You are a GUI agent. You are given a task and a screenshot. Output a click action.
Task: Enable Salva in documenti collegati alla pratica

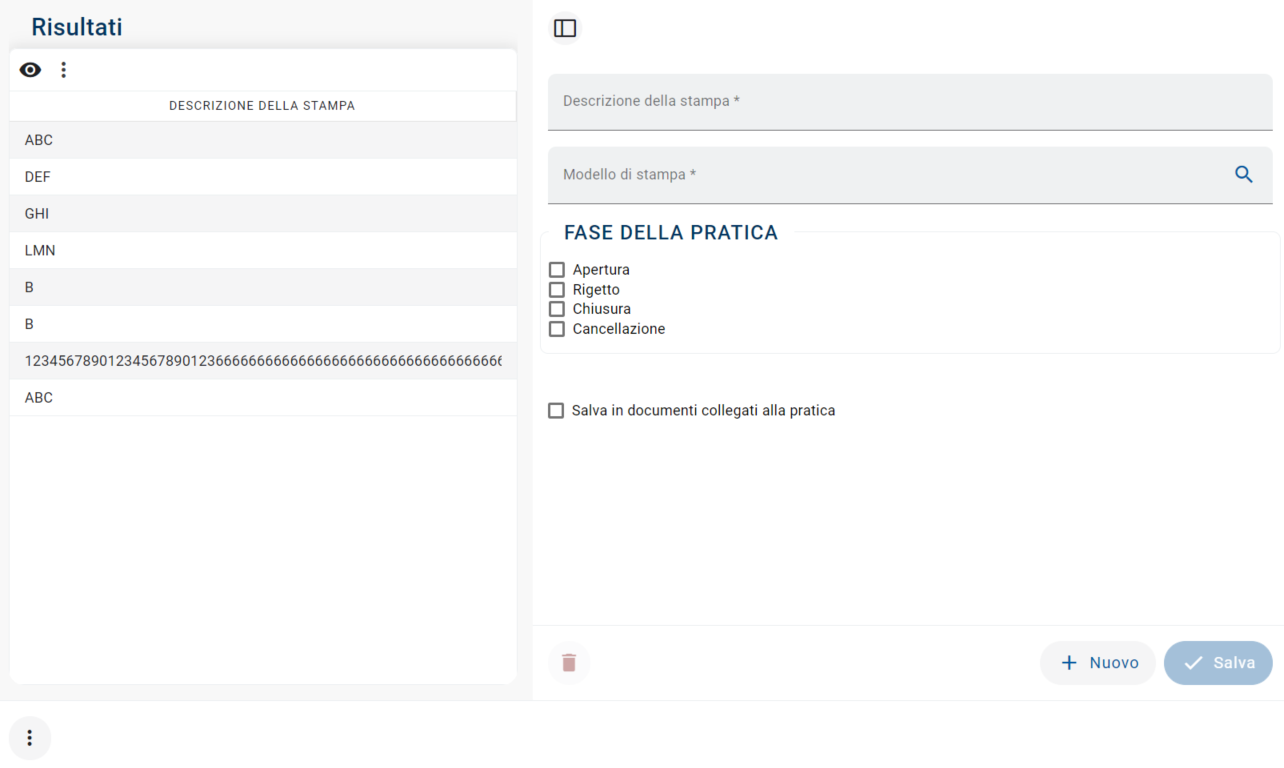556,411
